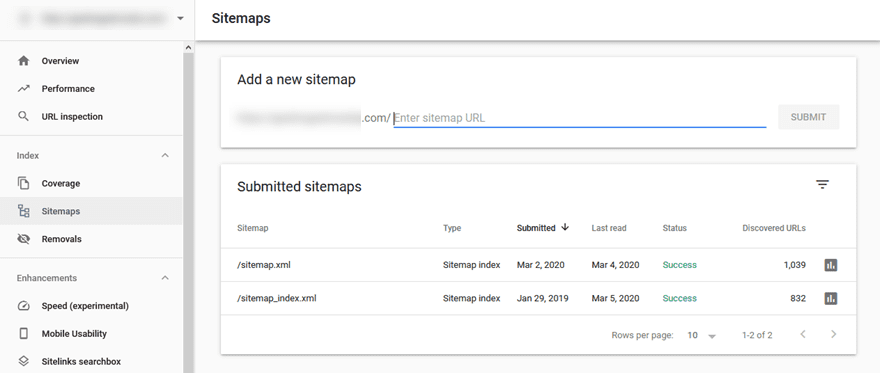
Task: Open Mobile Usability in the sidebar
Action: point(91,334)
